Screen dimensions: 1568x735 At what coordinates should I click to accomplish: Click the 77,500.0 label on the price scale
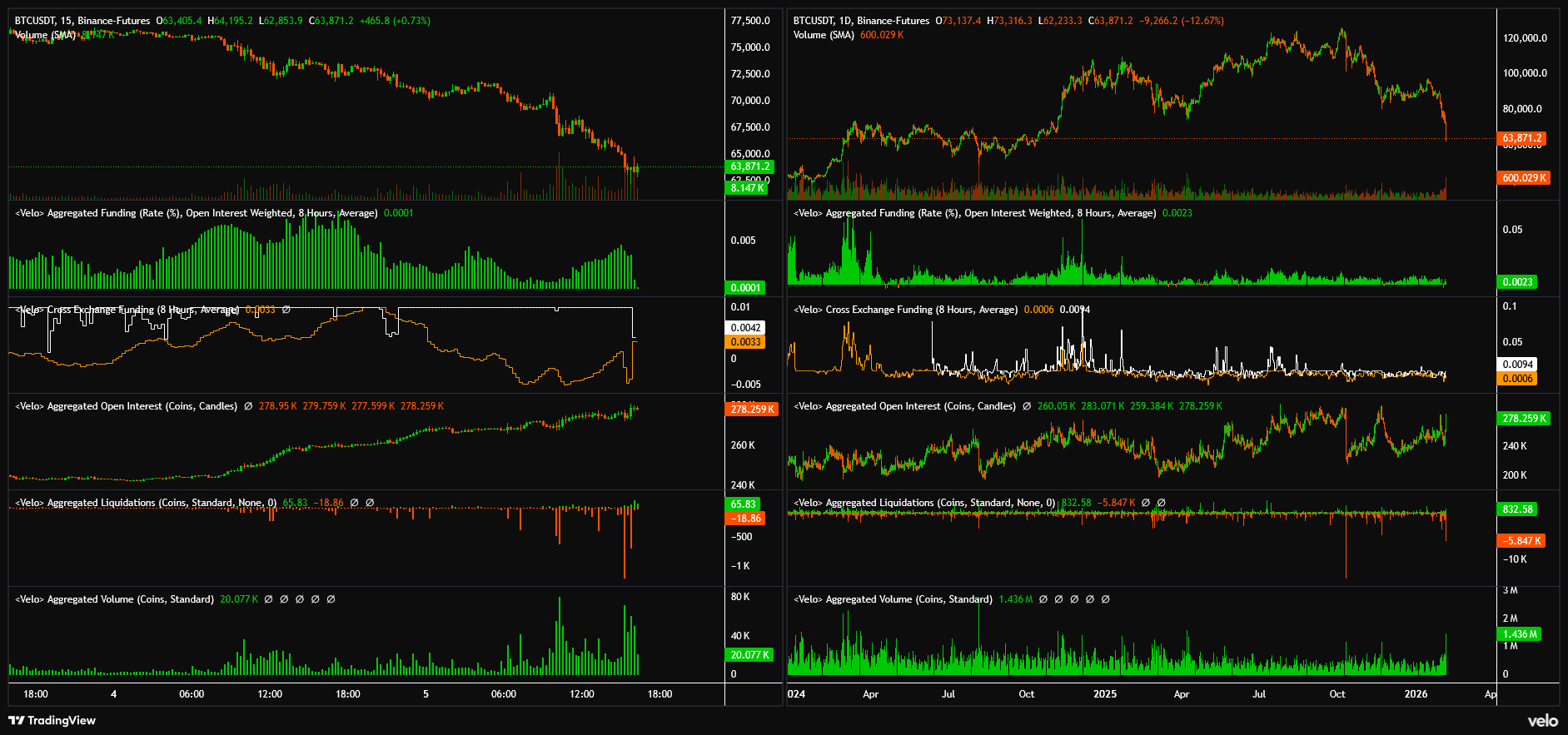pyautogui.click(x=750, y=21)
